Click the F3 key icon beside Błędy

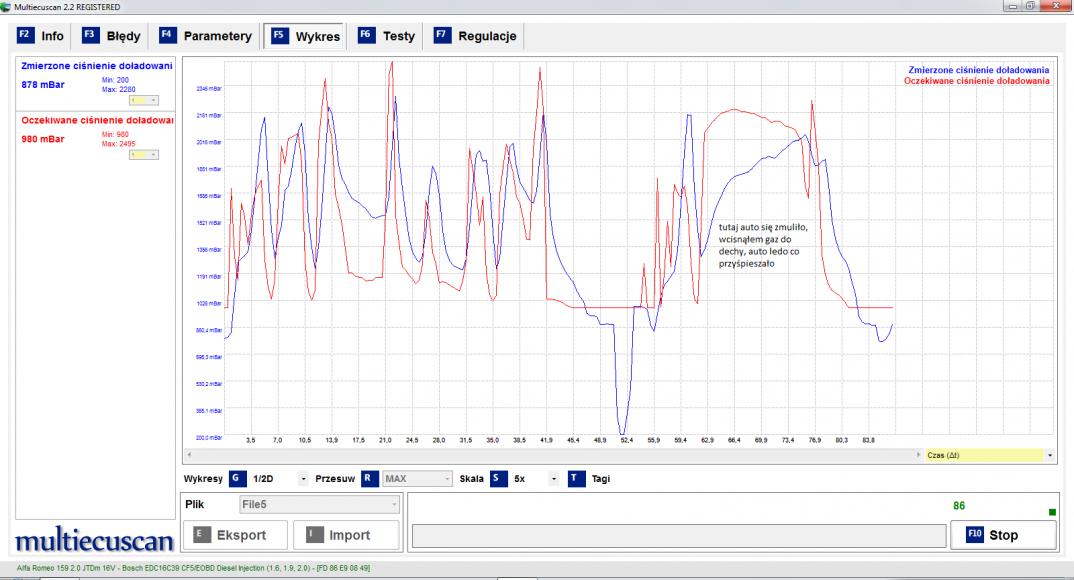click(x=90, y=36)
